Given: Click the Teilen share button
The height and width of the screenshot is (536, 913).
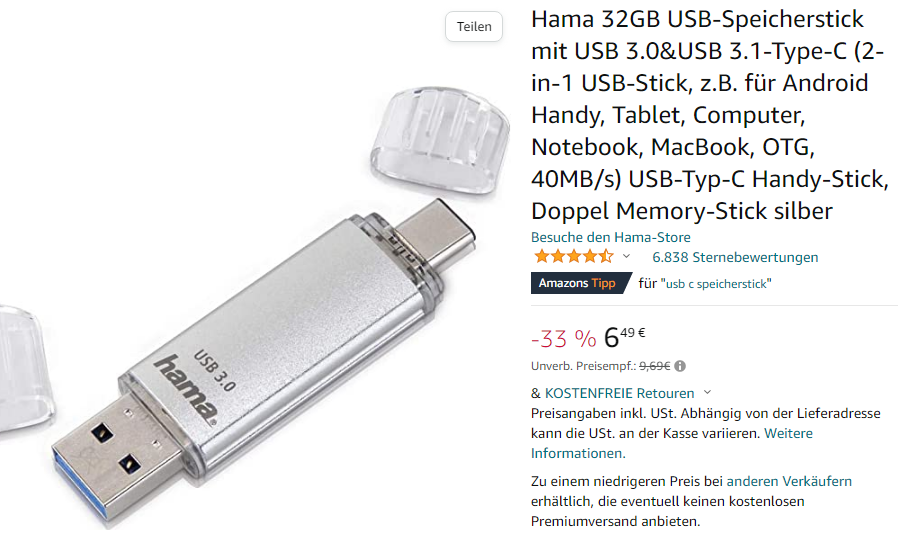Looking at the screenshot, I should (473, 27).
